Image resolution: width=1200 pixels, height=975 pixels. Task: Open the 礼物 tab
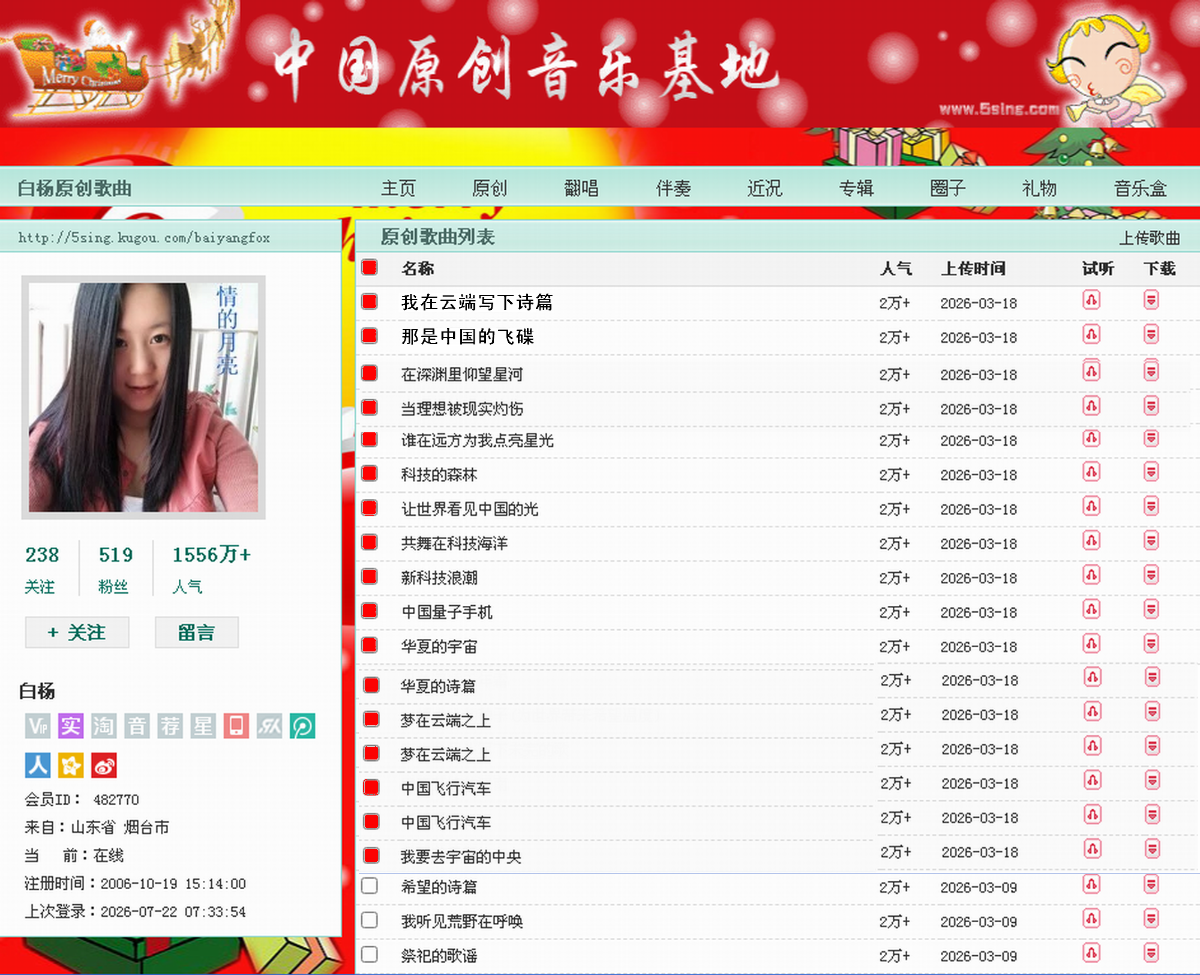tap(1039, 188)
